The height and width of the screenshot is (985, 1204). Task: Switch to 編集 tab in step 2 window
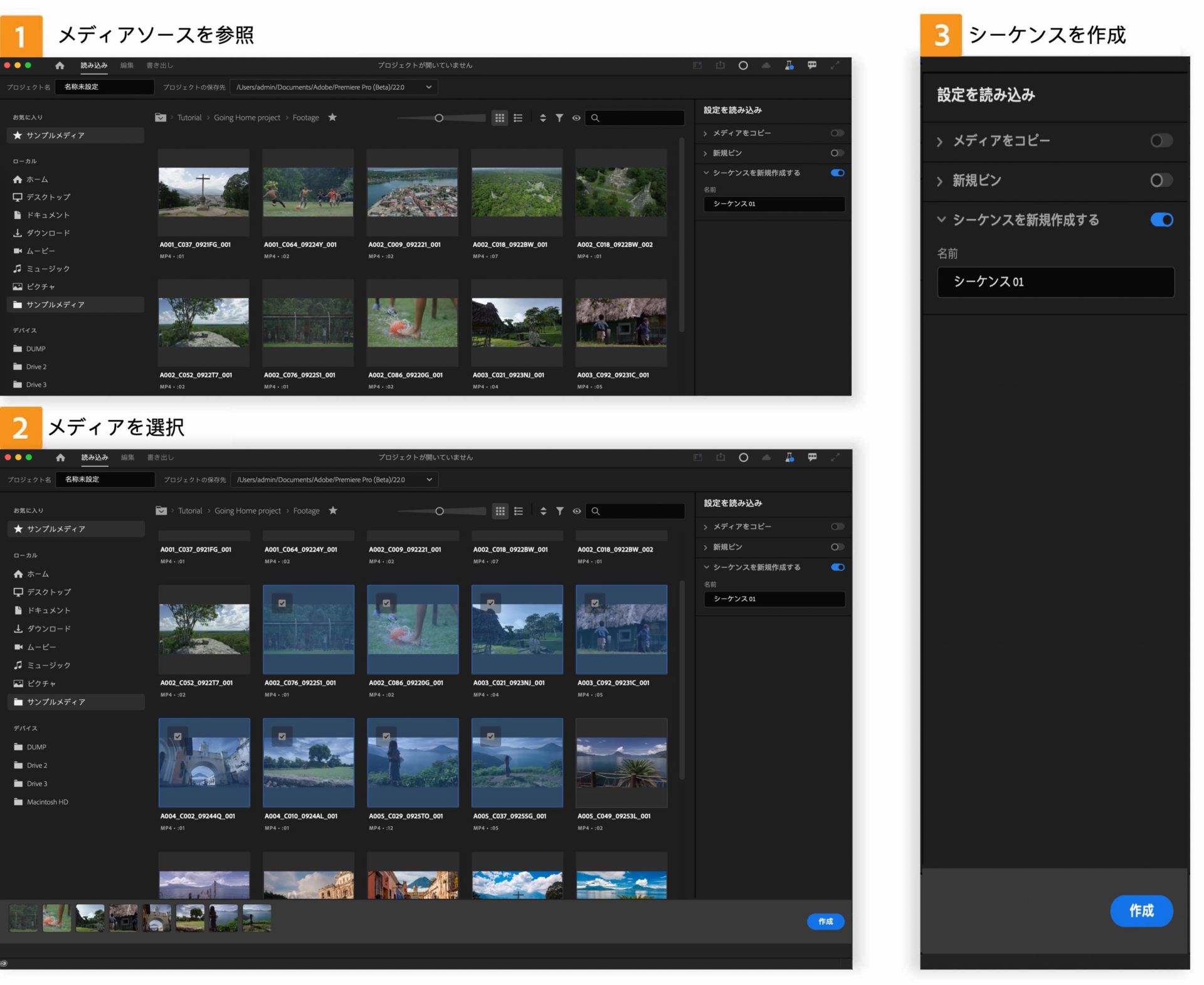click(127, 457)
